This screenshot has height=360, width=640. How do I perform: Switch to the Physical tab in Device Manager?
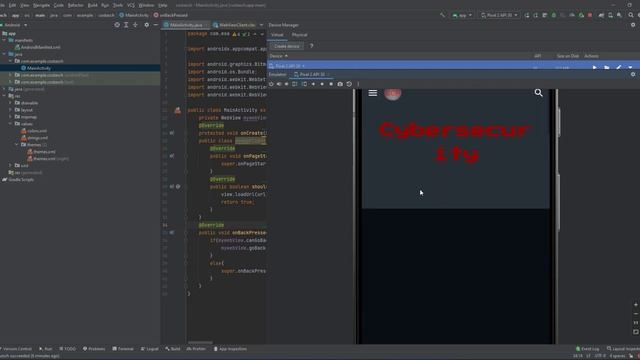point(299,35)
